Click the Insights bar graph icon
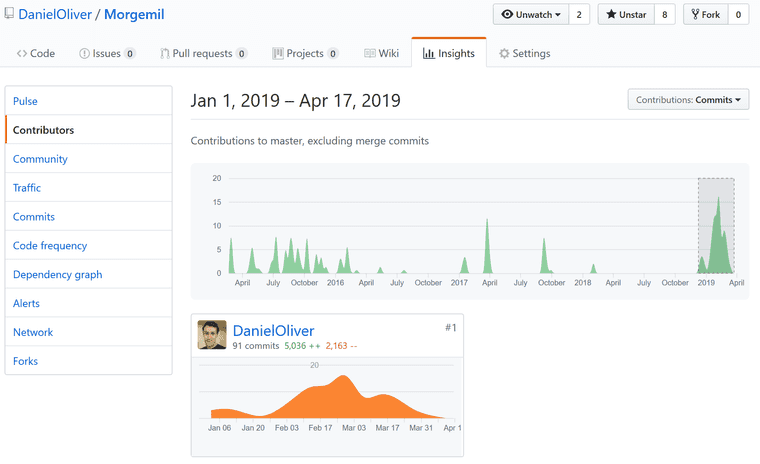 [x=428, y=54]
